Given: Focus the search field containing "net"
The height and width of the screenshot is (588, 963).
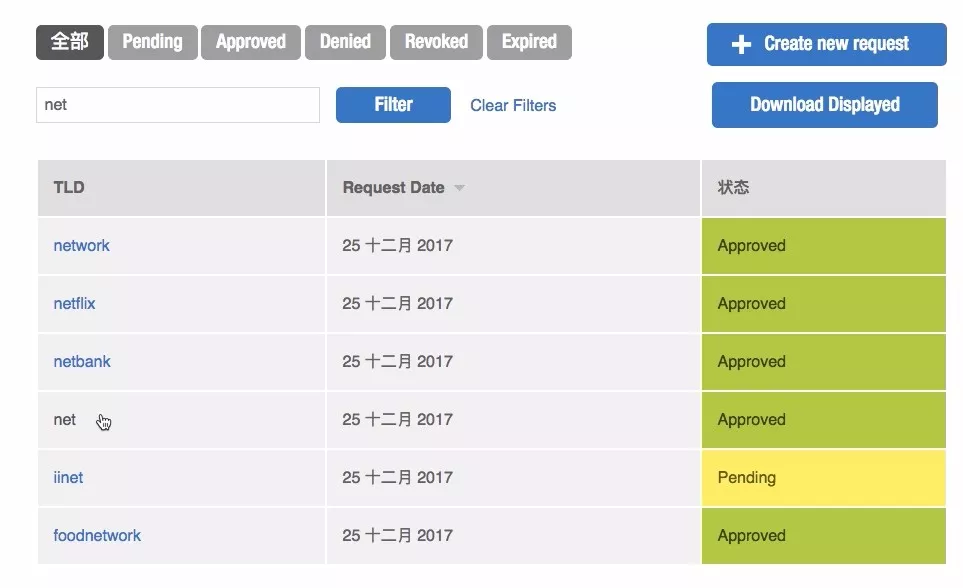Looking at the screenshot, I should (177, 105).
